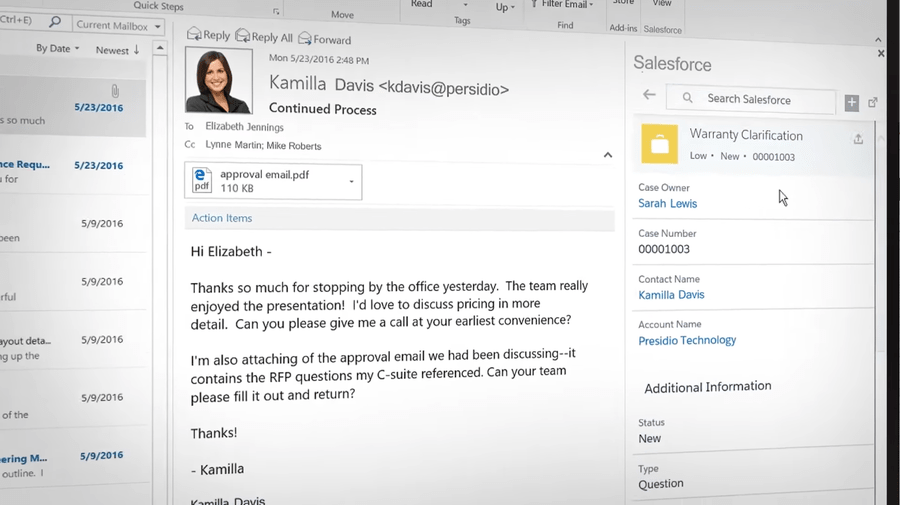
Task: Open Salesforce in a new window with the pop-out icon
Action: click(x=873, y=102)
